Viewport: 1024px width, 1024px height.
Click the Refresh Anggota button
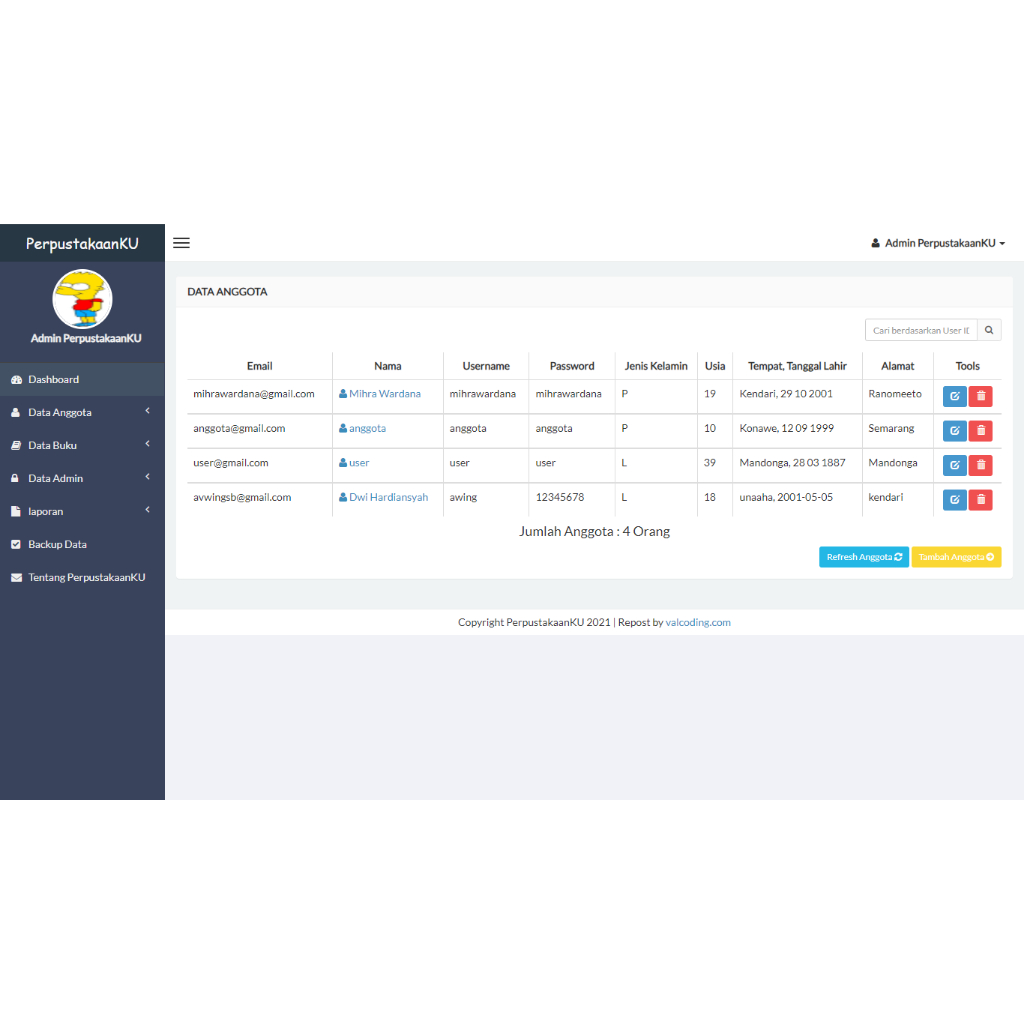point(863,557)
